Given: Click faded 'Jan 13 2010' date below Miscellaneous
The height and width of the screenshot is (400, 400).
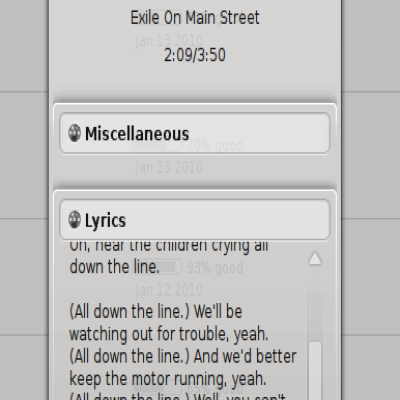Looking at the screenshot, I should coord(169,168).
